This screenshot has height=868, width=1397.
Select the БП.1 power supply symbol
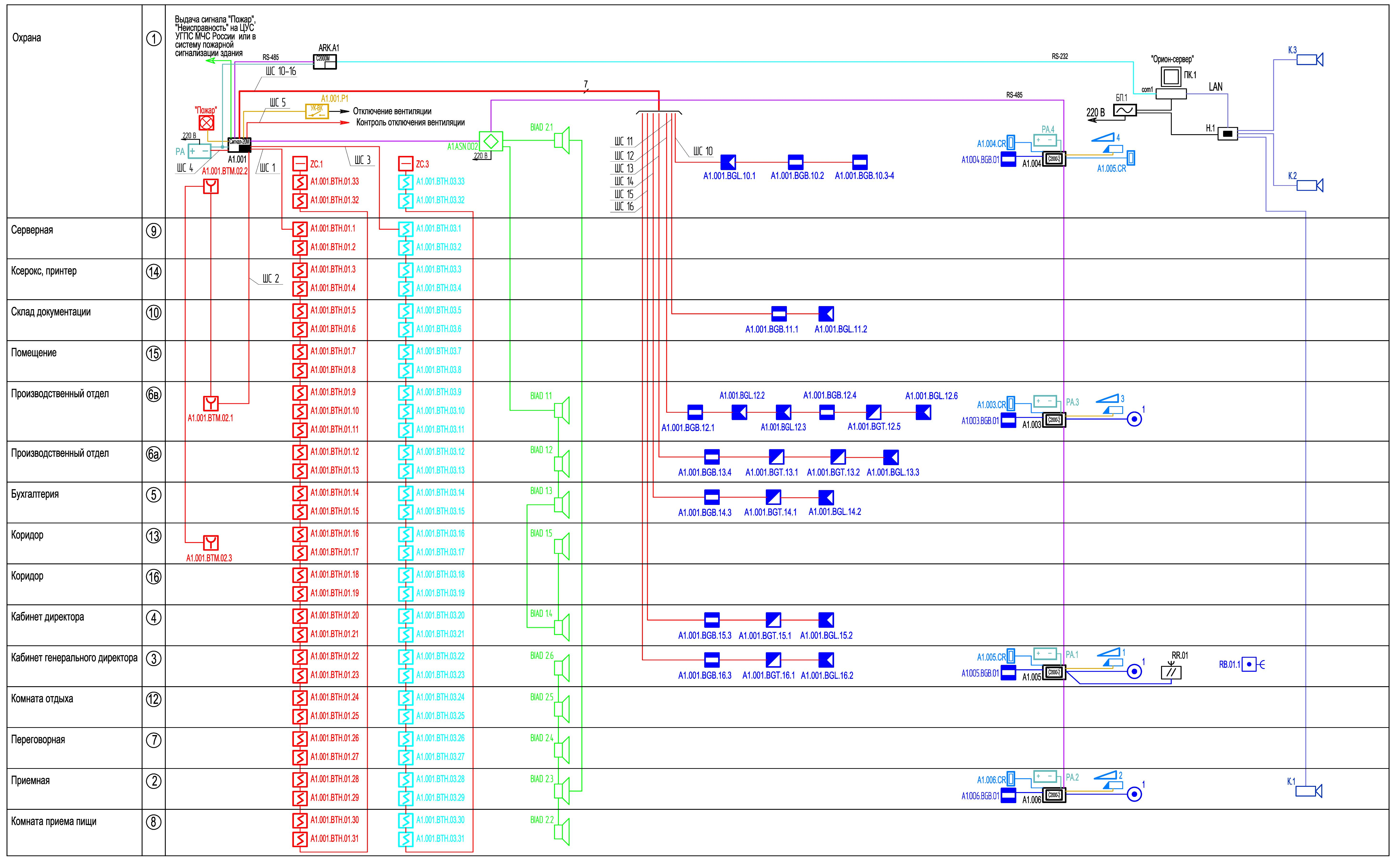pos(1125,110)
